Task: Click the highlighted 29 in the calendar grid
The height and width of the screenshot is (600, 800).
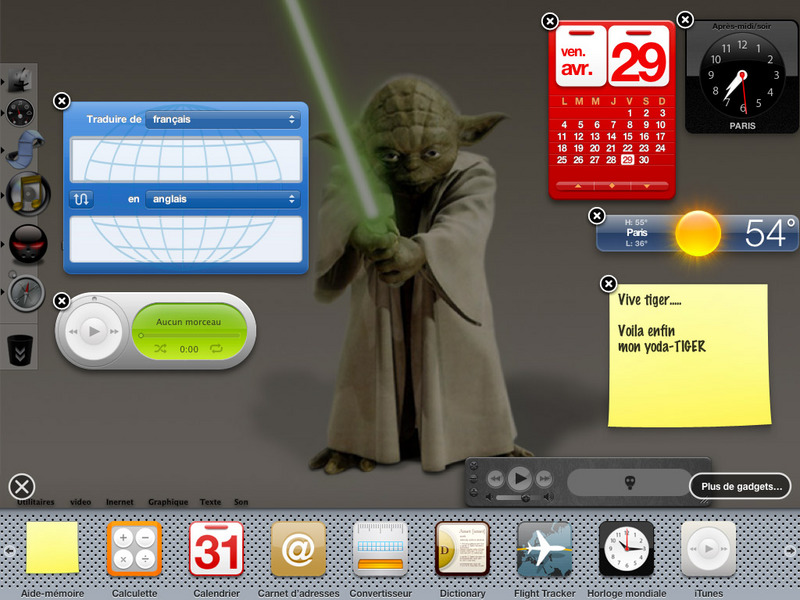Action: click(x=628, y=160)
